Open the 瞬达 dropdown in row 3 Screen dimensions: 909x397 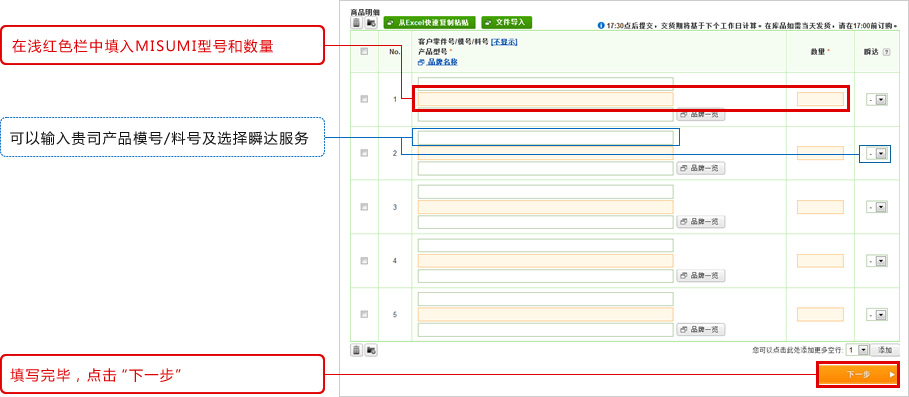point(877,207)
